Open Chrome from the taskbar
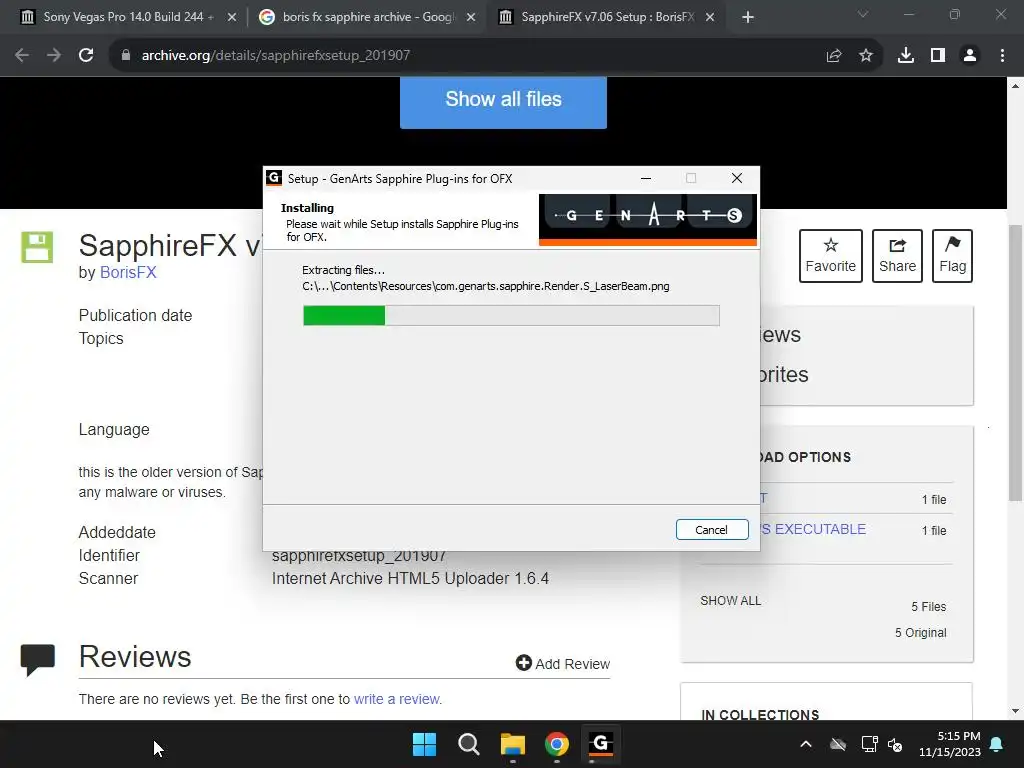The width and height of the screenshot is (1024, 768). click(557, 744)
